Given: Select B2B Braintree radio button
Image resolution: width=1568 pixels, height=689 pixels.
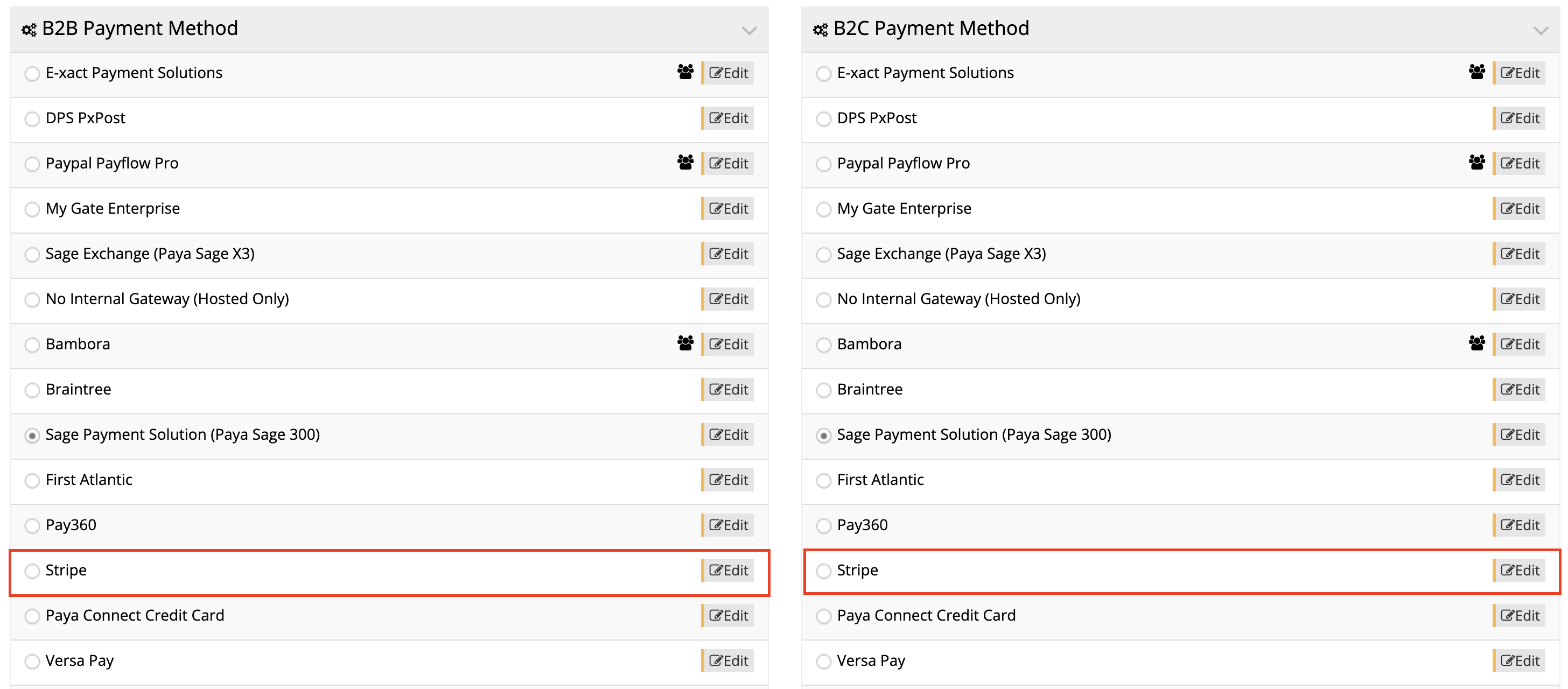Looking at the screenshot, I should click(32, 390).
